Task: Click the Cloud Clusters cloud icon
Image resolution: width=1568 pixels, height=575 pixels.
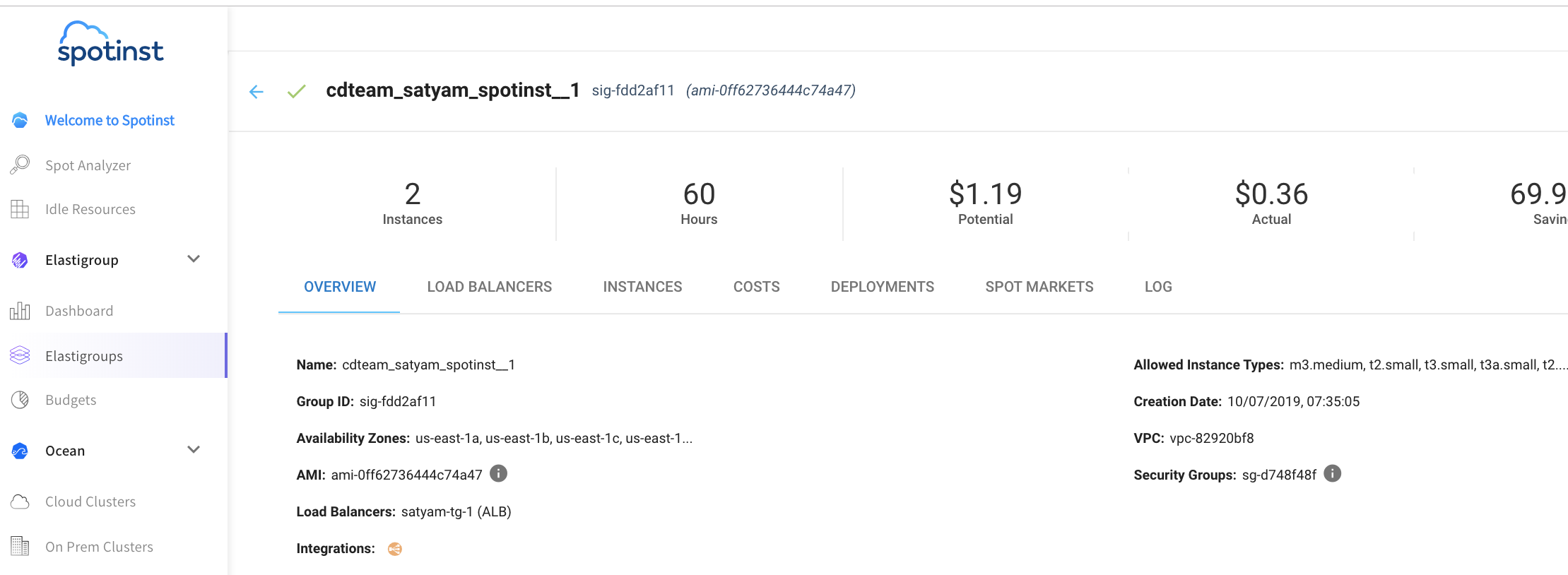Action: 20,502
